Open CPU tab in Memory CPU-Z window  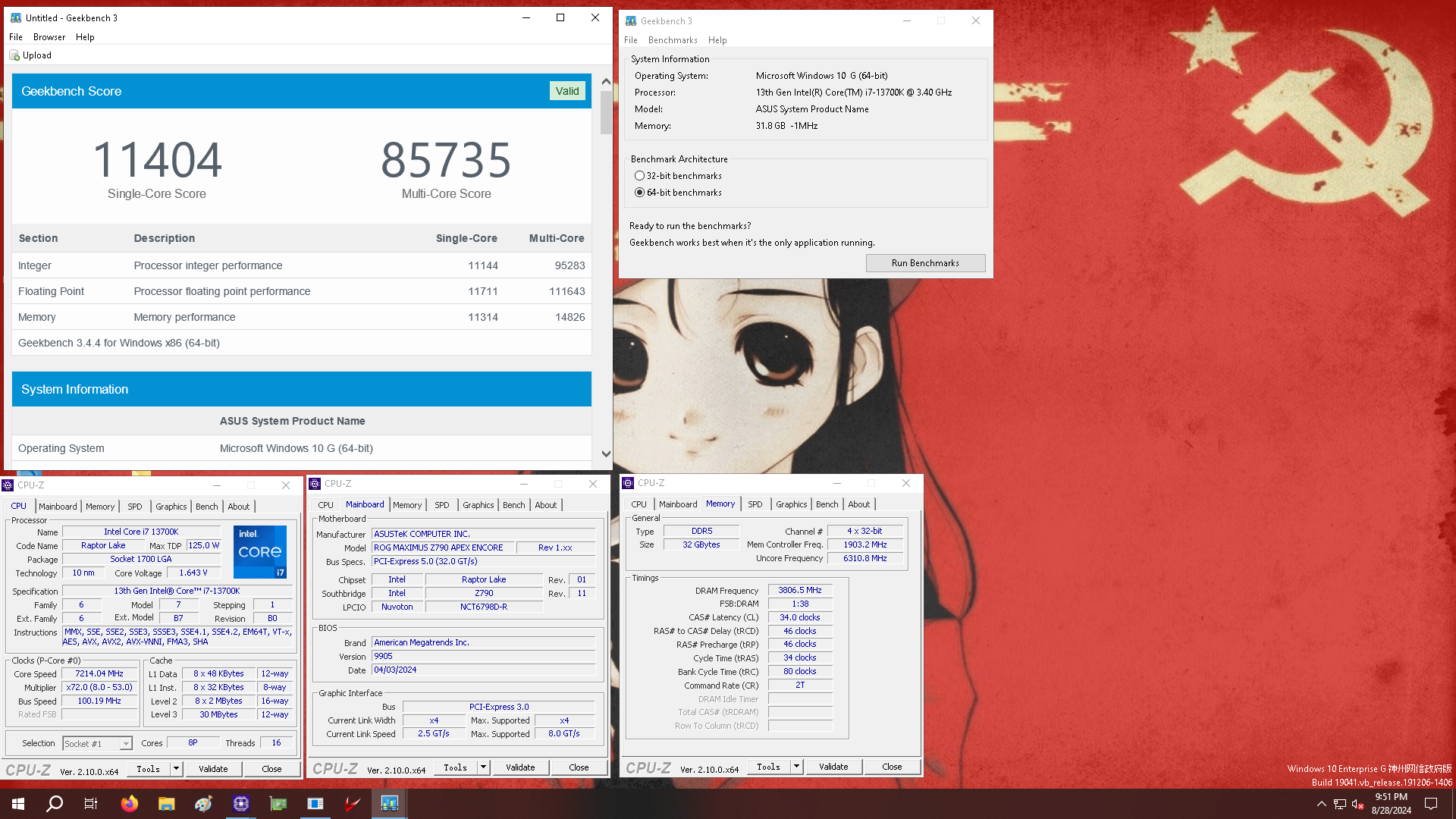tap(639, 504)
